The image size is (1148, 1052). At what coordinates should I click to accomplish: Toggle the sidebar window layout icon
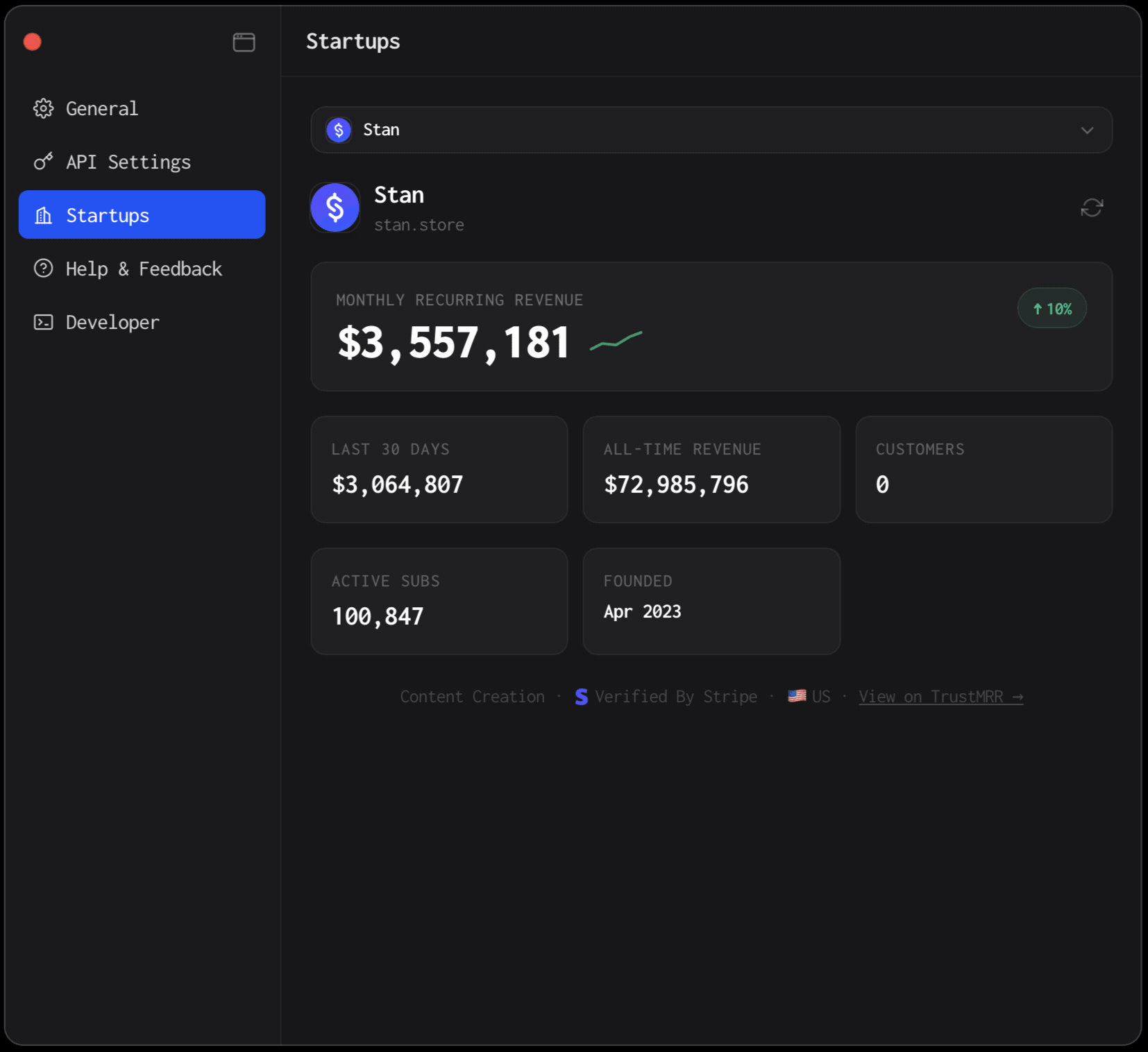[x=244, y=42]
